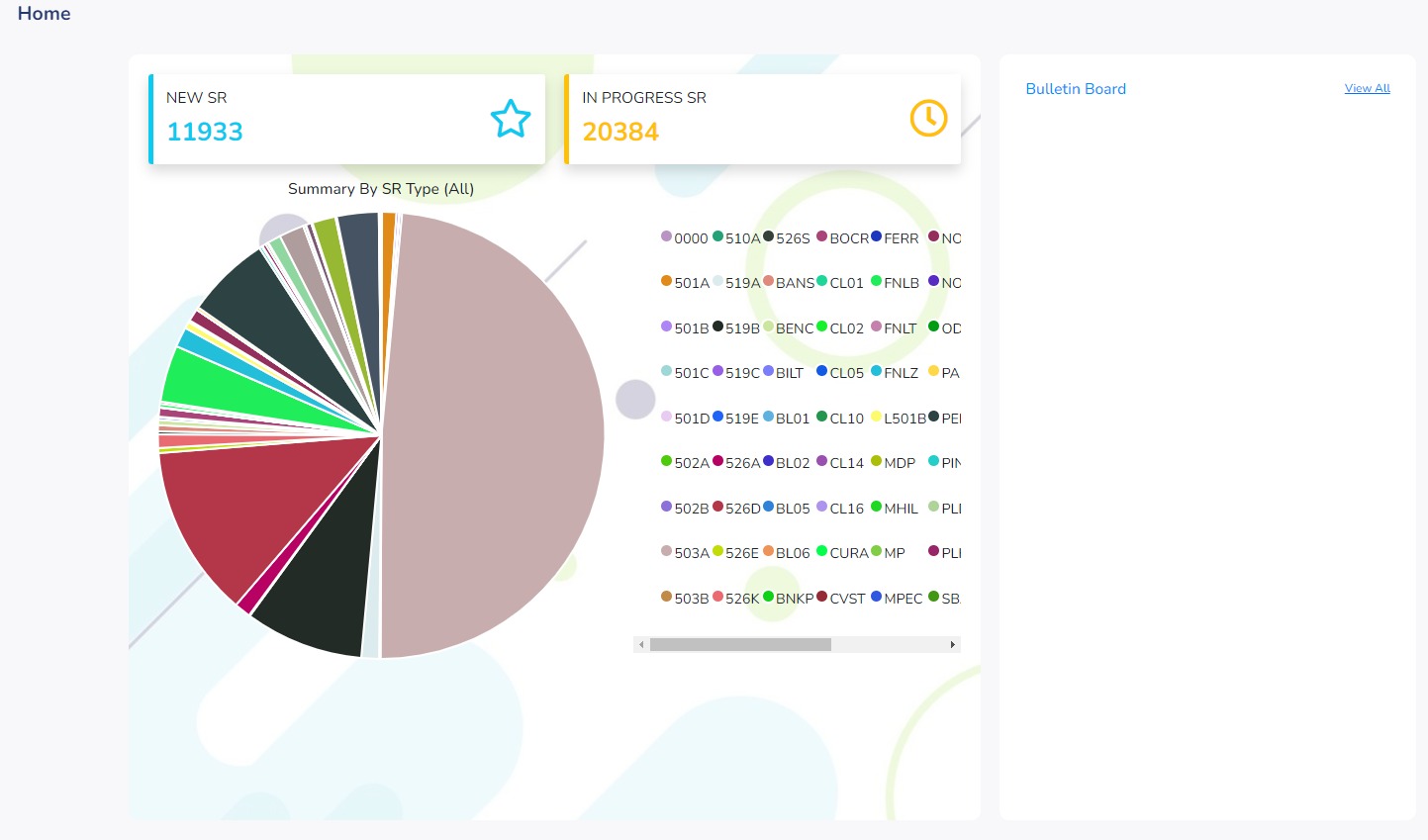Click the 502B legend label
This screenshot has height=840, width=1428.
(692, 509)
